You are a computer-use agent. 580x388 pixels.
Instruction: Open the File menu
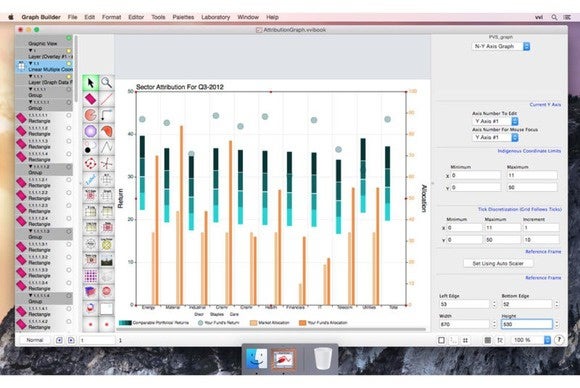(72, 17)
